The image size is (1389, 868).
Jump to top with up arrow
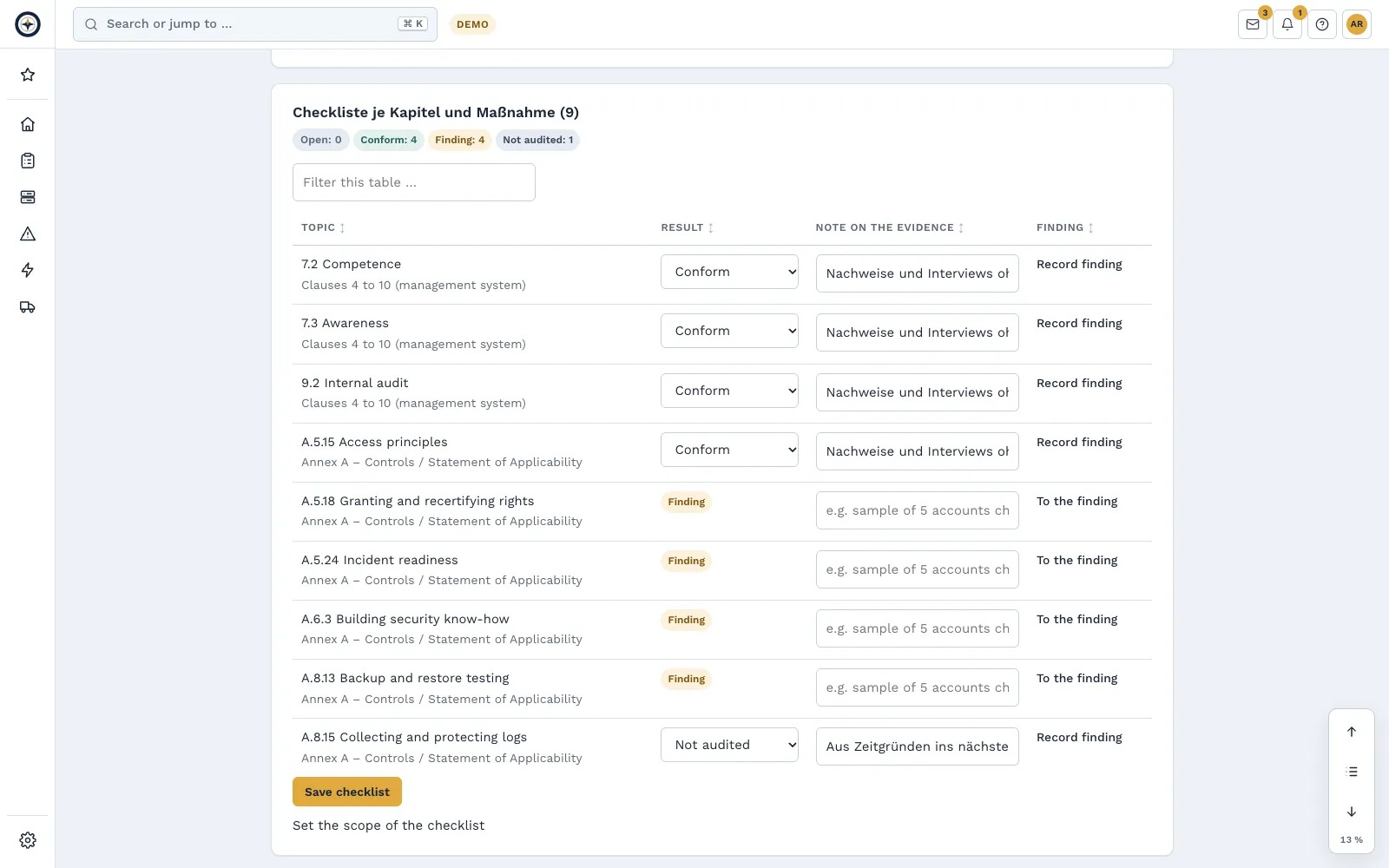(x=1352, y=732)
